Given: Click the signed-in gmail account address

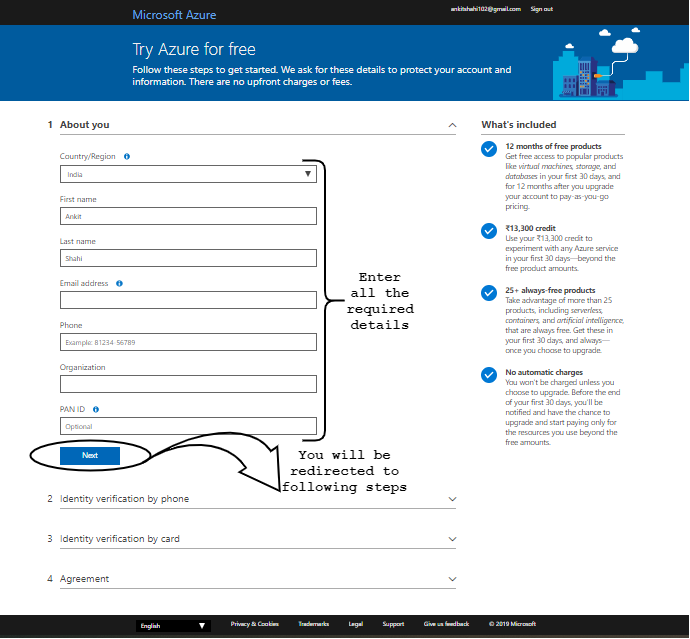Looking at the screenshot, I should [486, 9].
